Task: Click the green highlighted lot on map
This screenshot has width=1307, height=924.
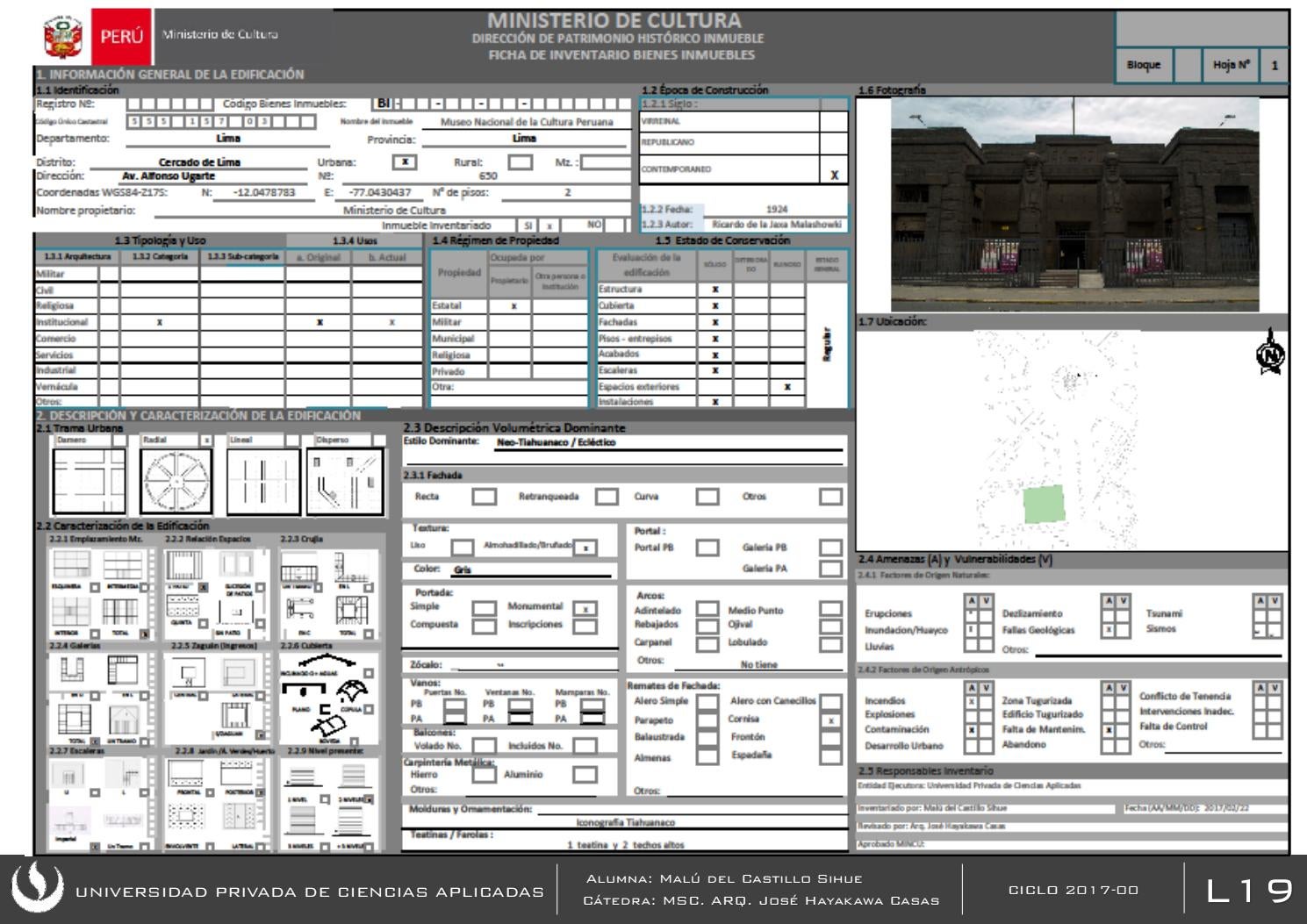Action: tap(1044, 504)
